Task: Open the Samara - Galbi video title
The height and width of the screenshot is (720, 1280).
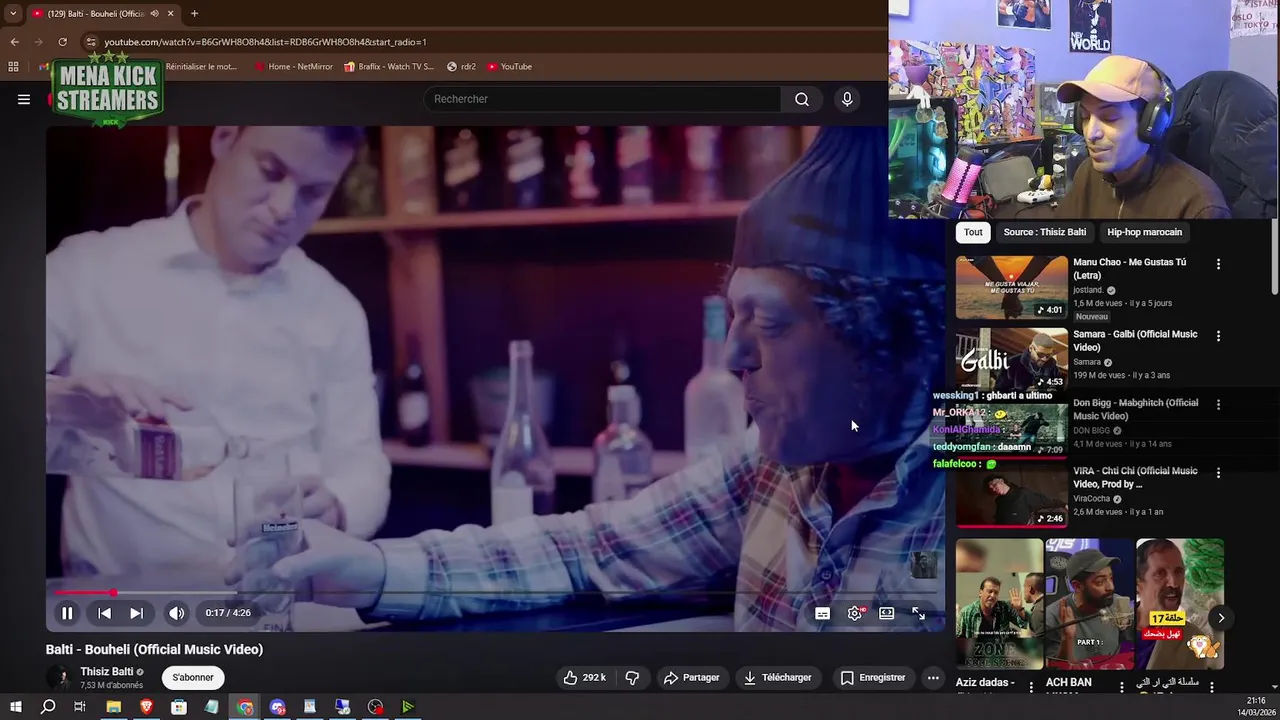Action: point(1135,340)
